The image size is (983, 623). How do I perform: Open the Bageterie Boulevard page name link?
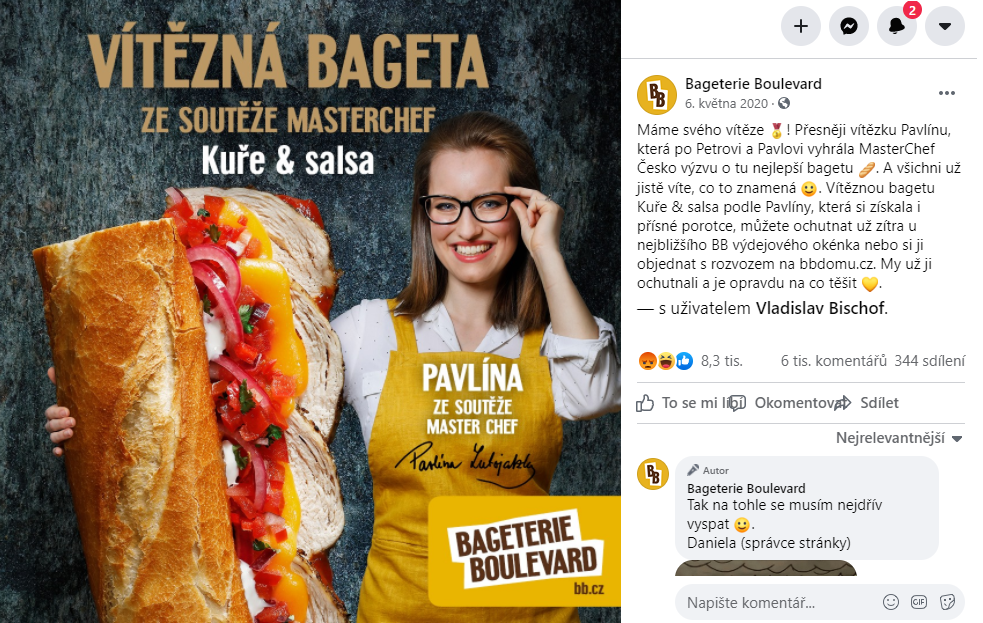(753, 84)
